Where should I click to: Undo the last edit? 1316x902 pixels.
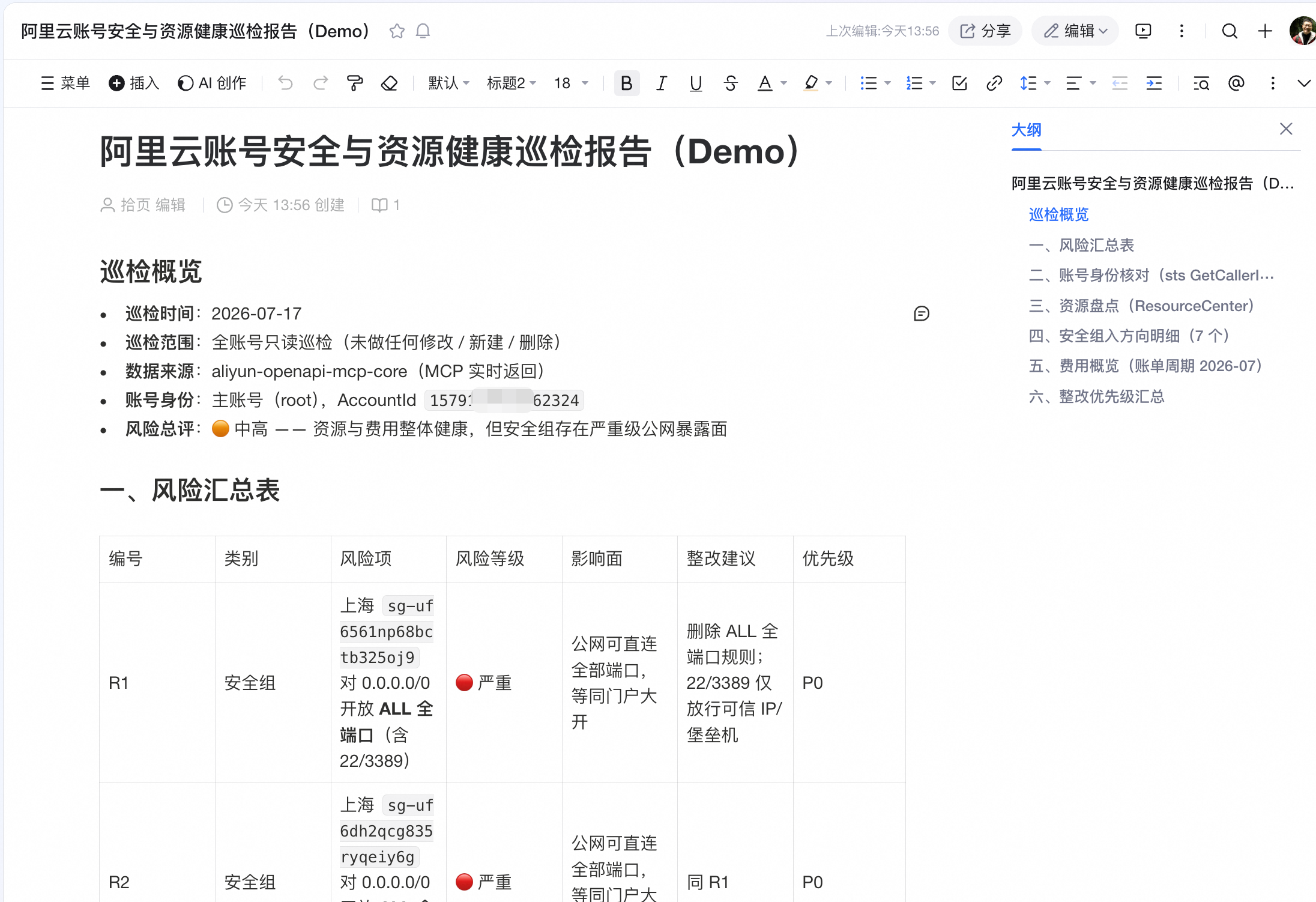[286, 83]
